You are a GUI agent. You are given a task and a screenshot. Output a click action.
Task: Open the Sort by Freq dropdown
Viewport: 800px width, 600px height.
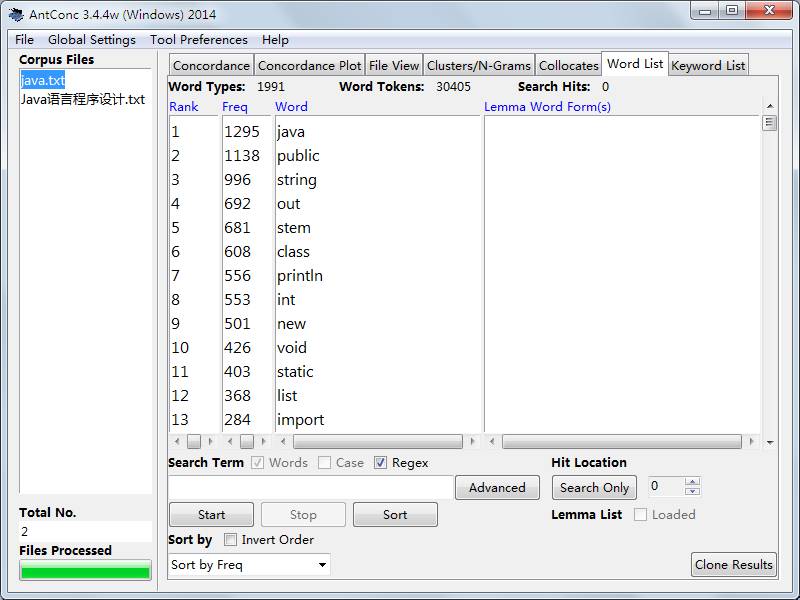(249, 565)
